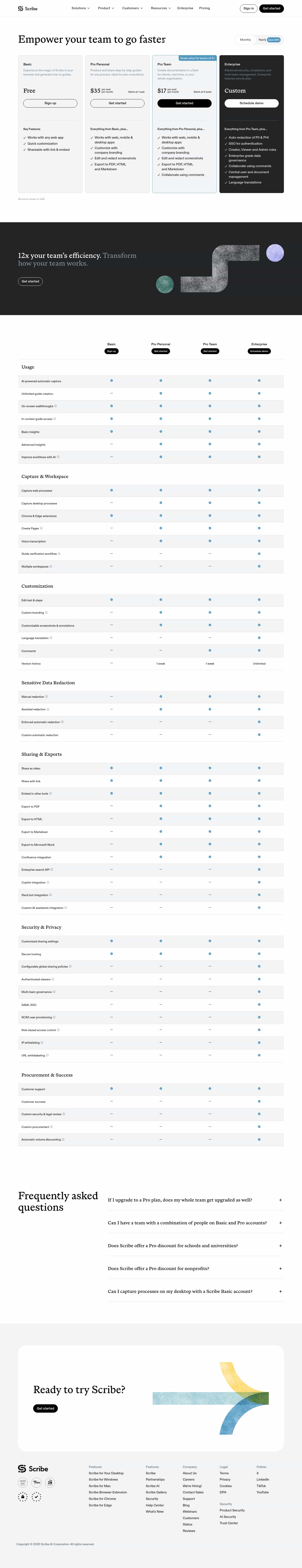Click the info icon next to Create Pages
Image resolution: width=302 pixels, height=1568 pixels.
tap(41, 528)
